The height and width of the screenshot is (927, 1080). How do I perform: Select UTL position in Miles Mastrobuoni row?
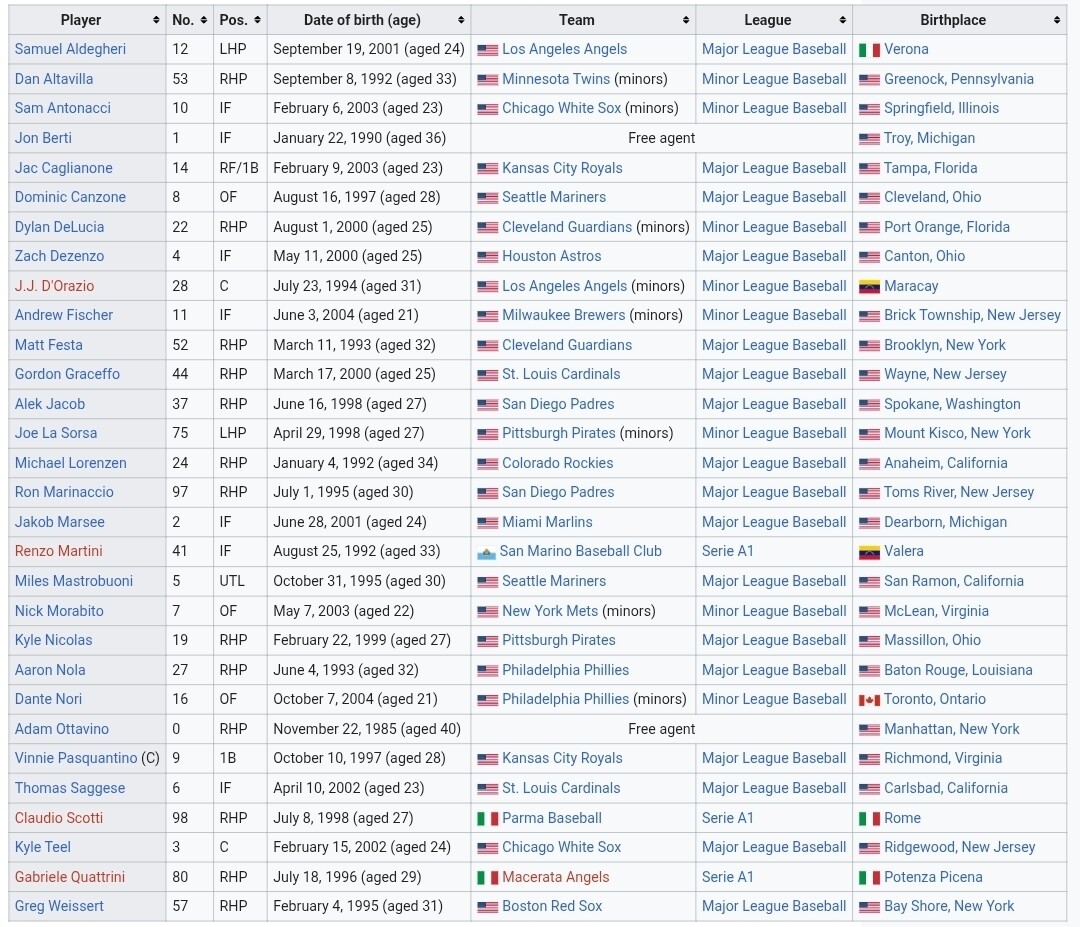coord(232,581)
